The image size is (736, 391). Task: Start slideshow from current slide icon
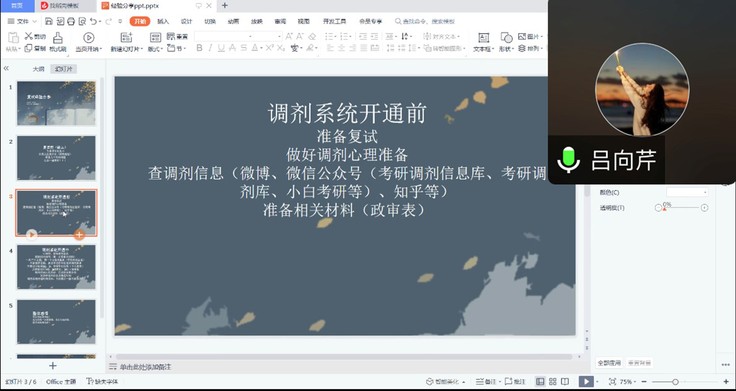(x=89, y=38)
